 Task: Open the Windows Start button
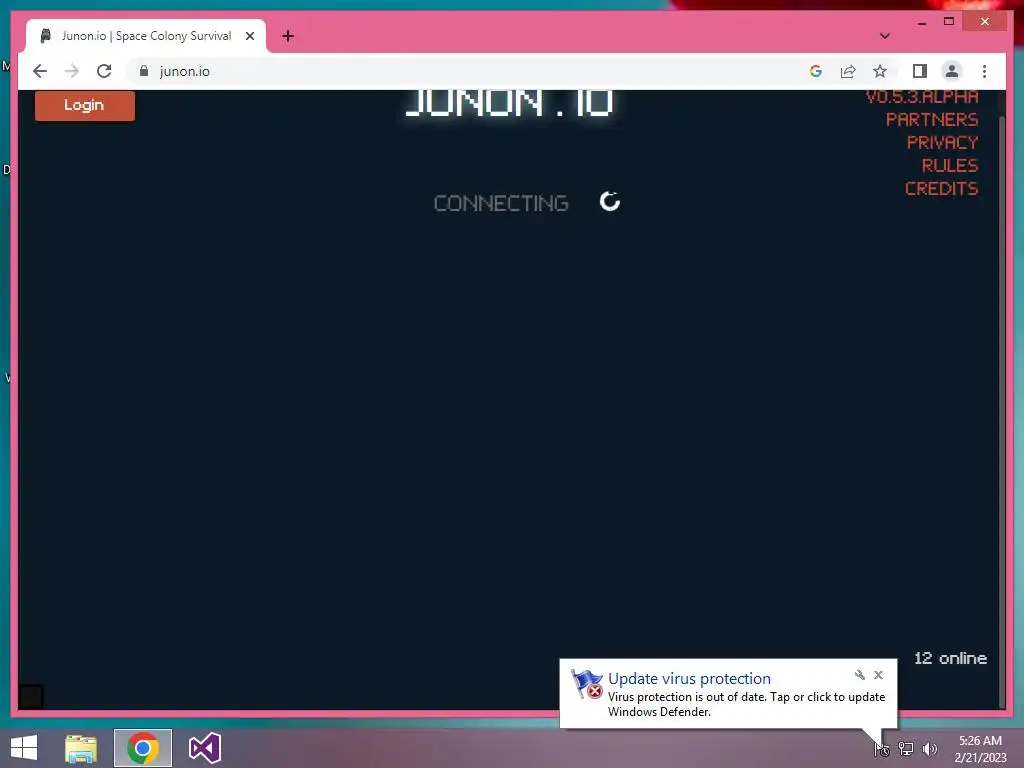point(24,748)
